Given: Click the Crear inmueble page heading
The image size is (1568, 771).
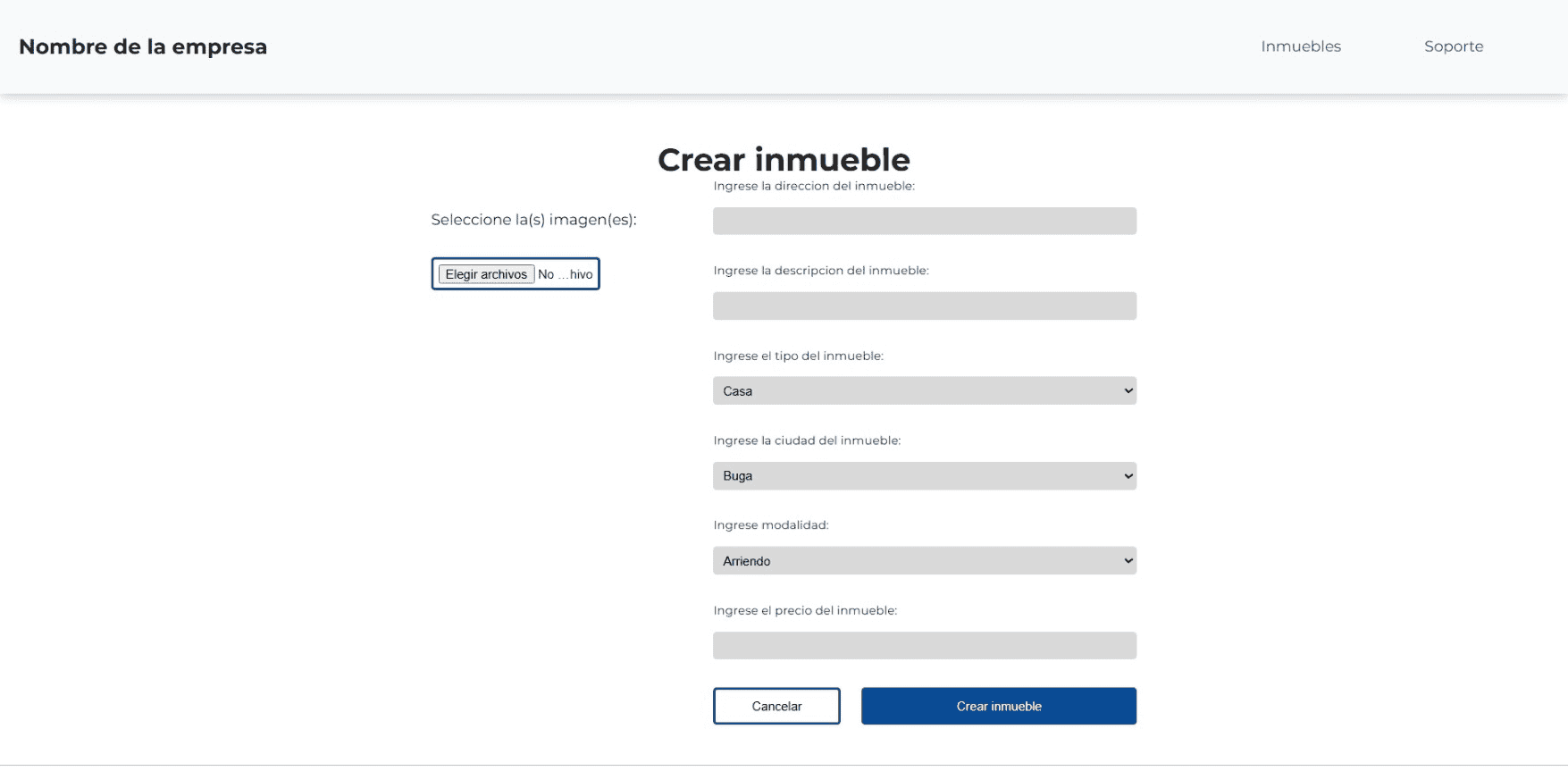Looking at the screenshot, I should (x=784, y=160).
